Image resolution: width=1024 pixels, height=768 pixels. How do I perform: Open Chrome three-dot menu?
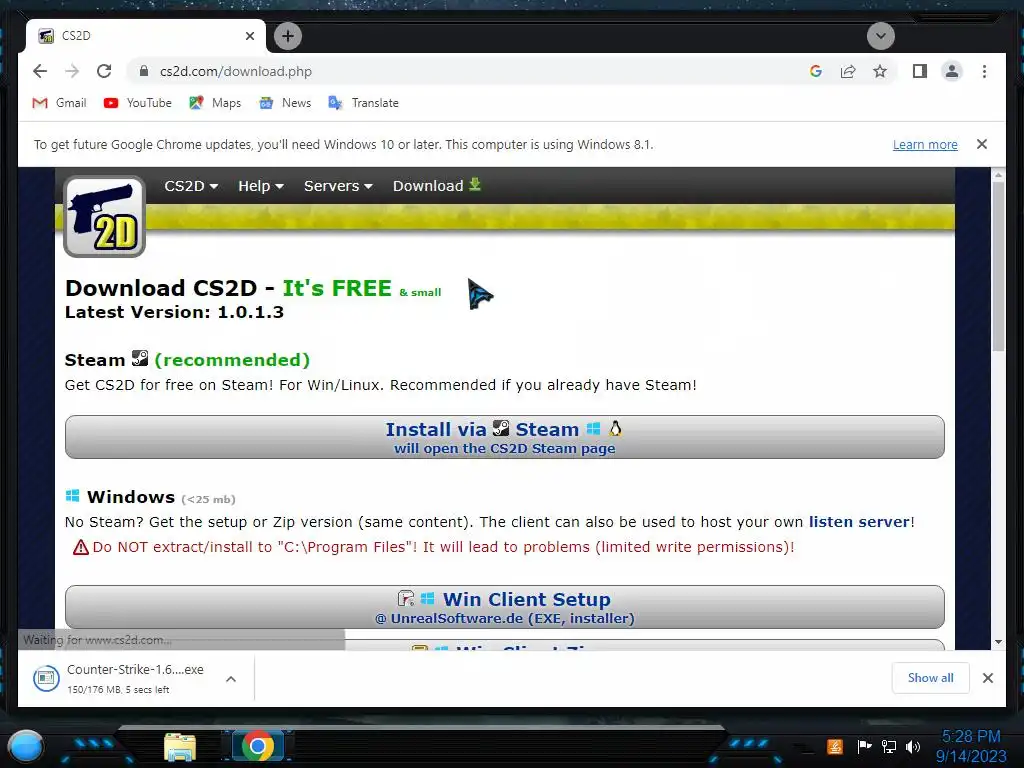click(x=984, y=71)
